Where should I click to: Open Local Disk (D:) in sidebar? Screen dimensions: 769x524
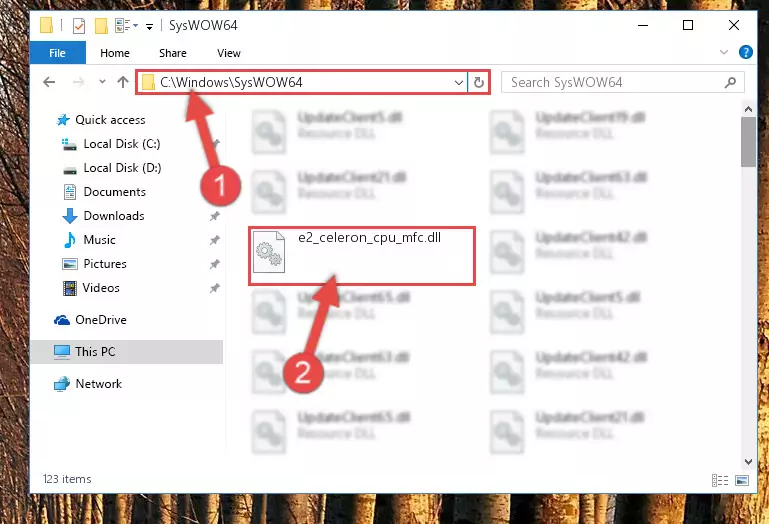[x=122, y=168]
